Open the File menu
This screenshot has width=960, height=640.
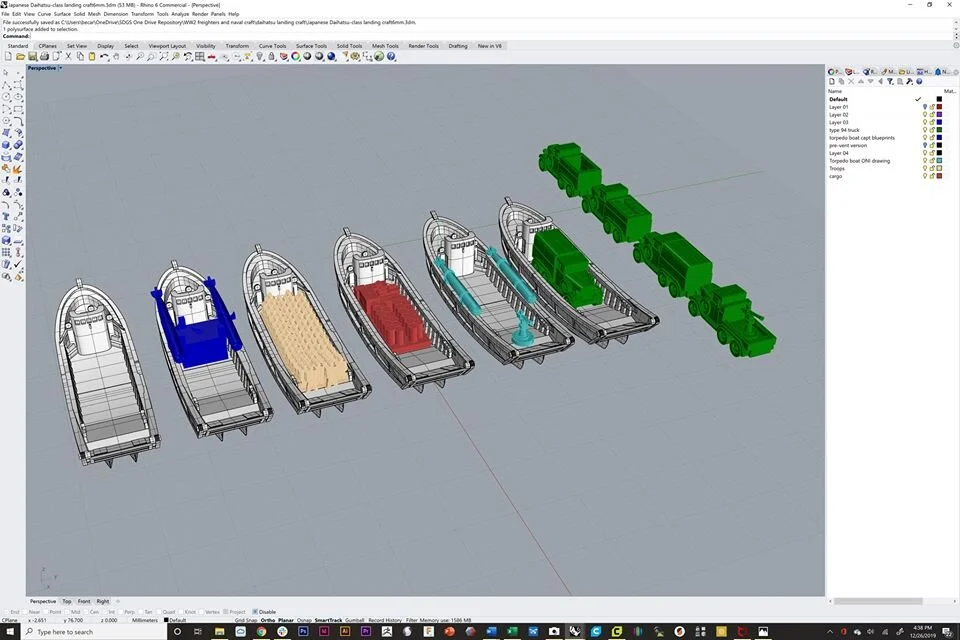coord(6,13)
